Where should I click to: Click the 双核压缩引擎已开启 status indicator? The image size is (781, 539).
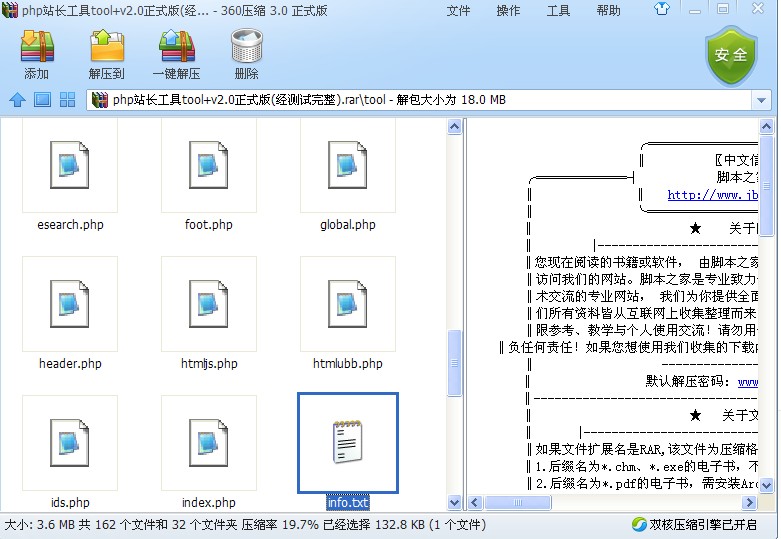coord(702,524)
